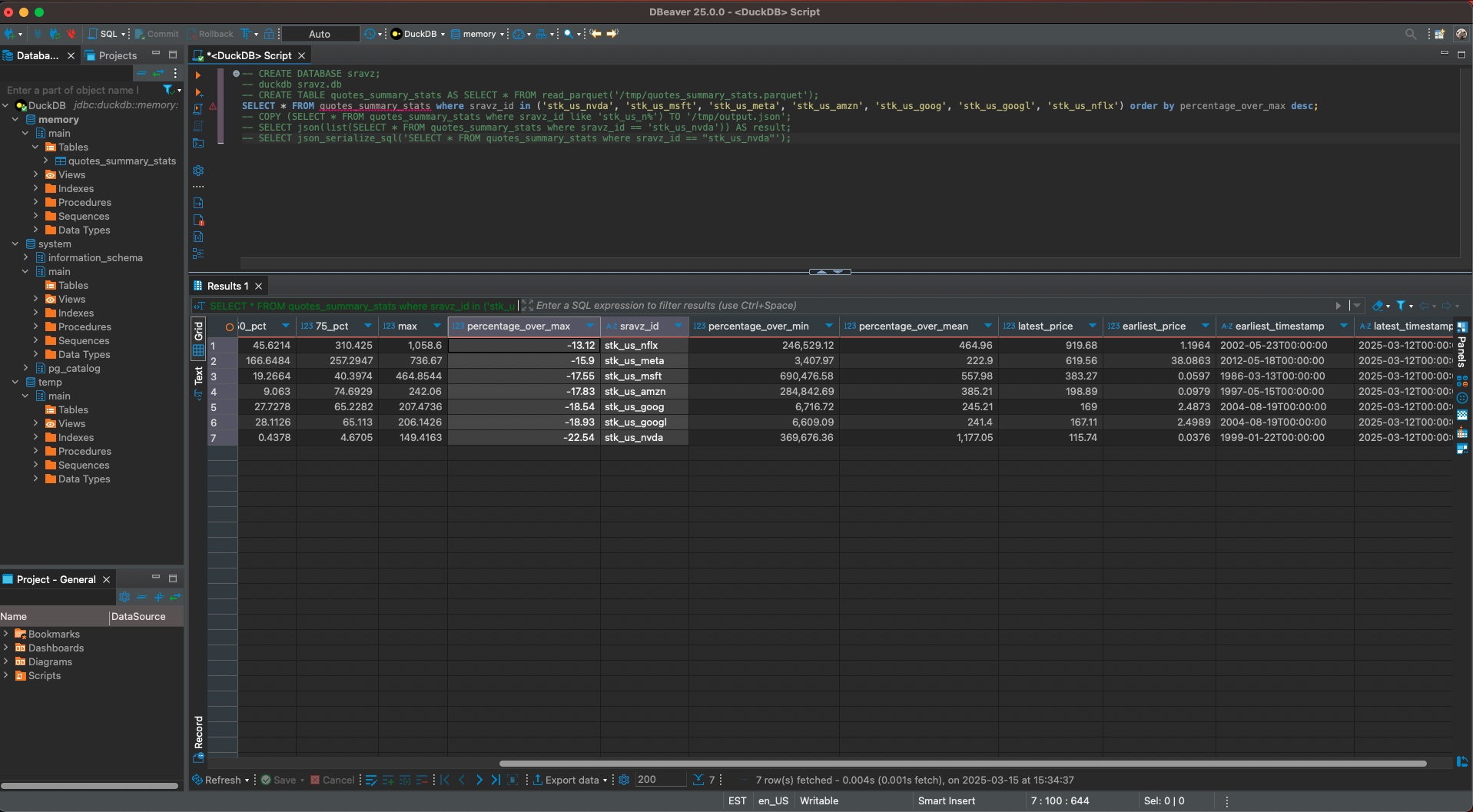
Task: Toggle filter on sravz_id column
Action: pyautogui.click(x=678, y=326)
